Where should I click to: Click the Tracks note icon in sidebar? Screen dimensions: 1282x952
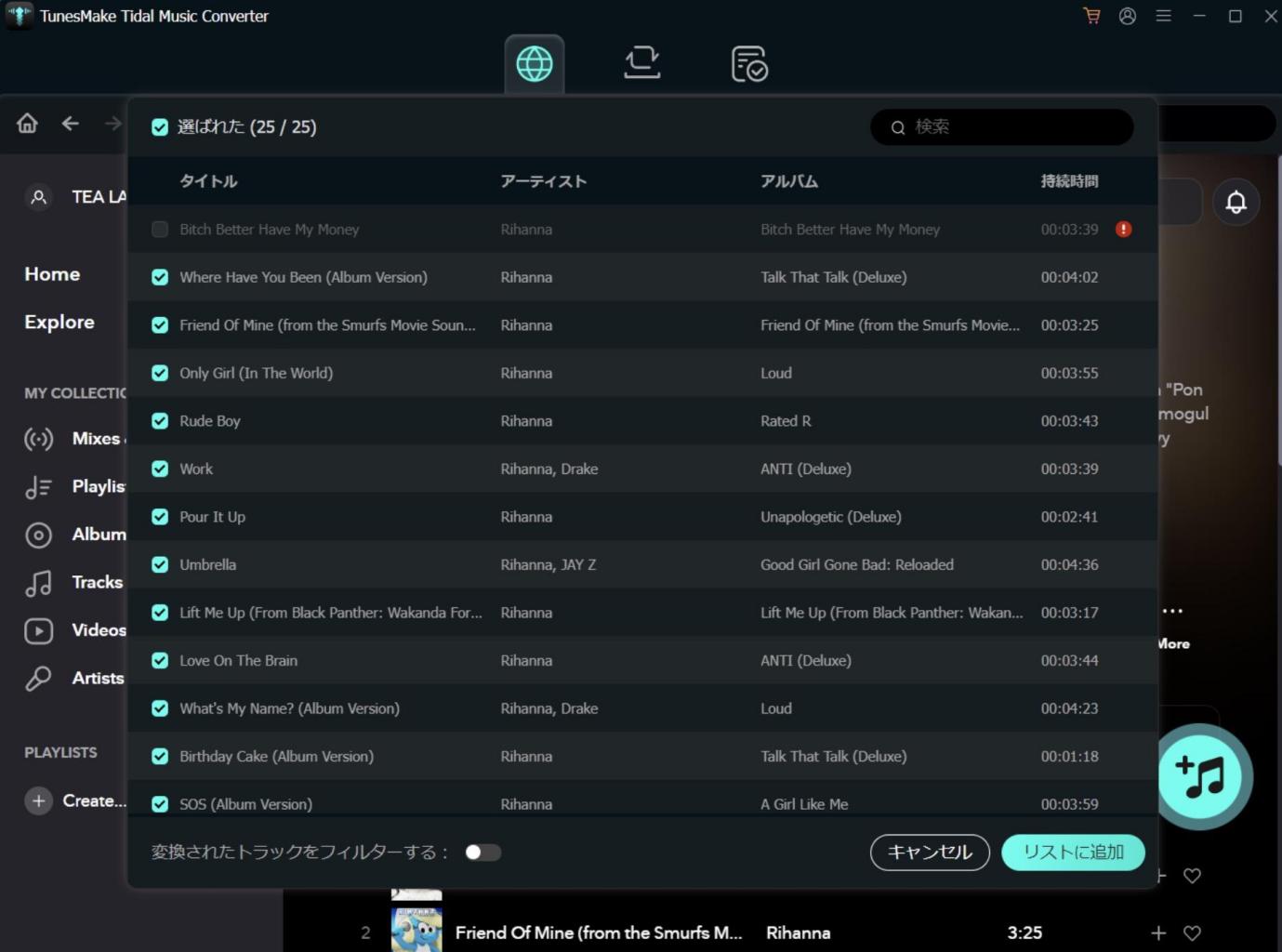(38, 583)
